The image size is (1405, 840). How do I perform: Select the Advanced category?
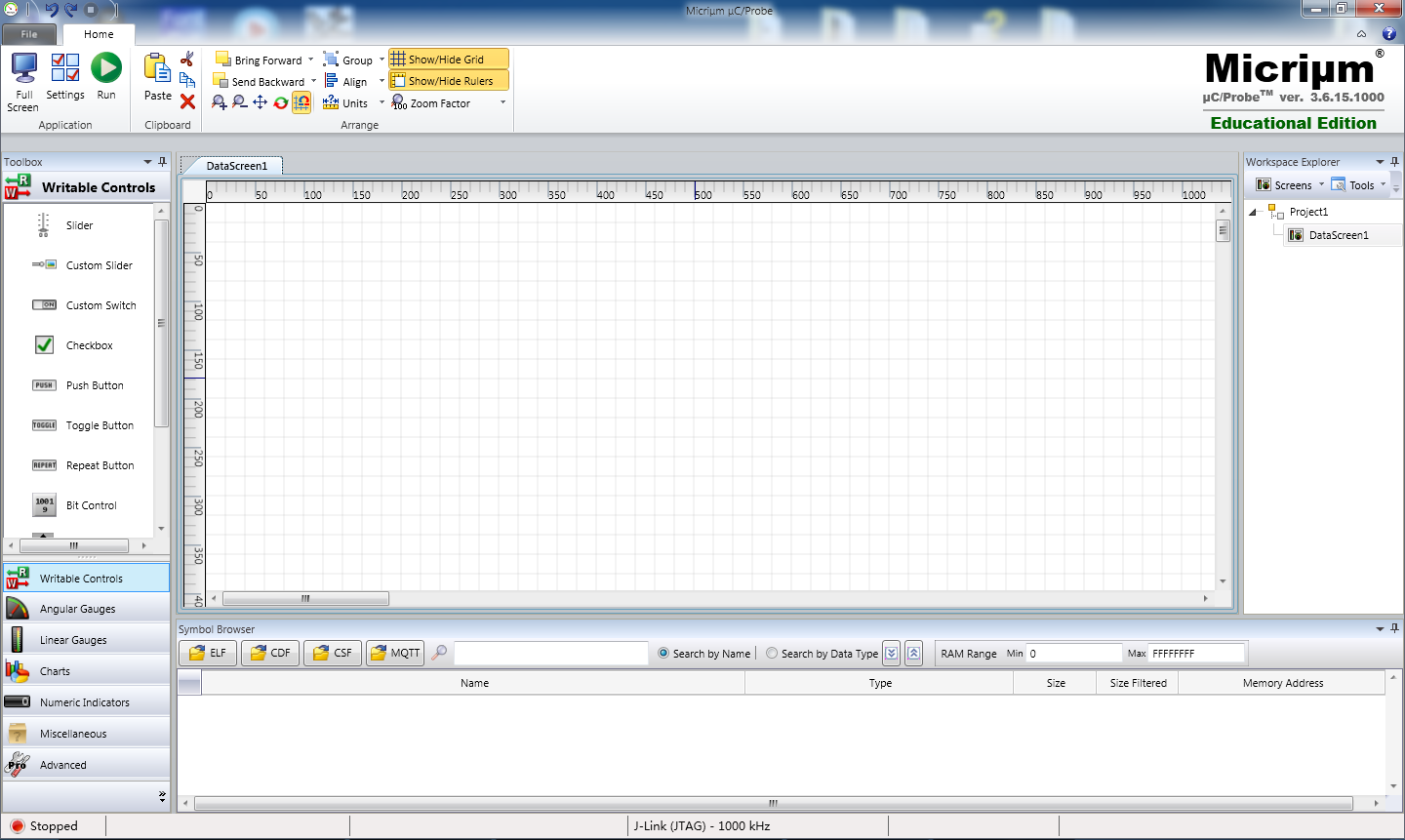86,765
